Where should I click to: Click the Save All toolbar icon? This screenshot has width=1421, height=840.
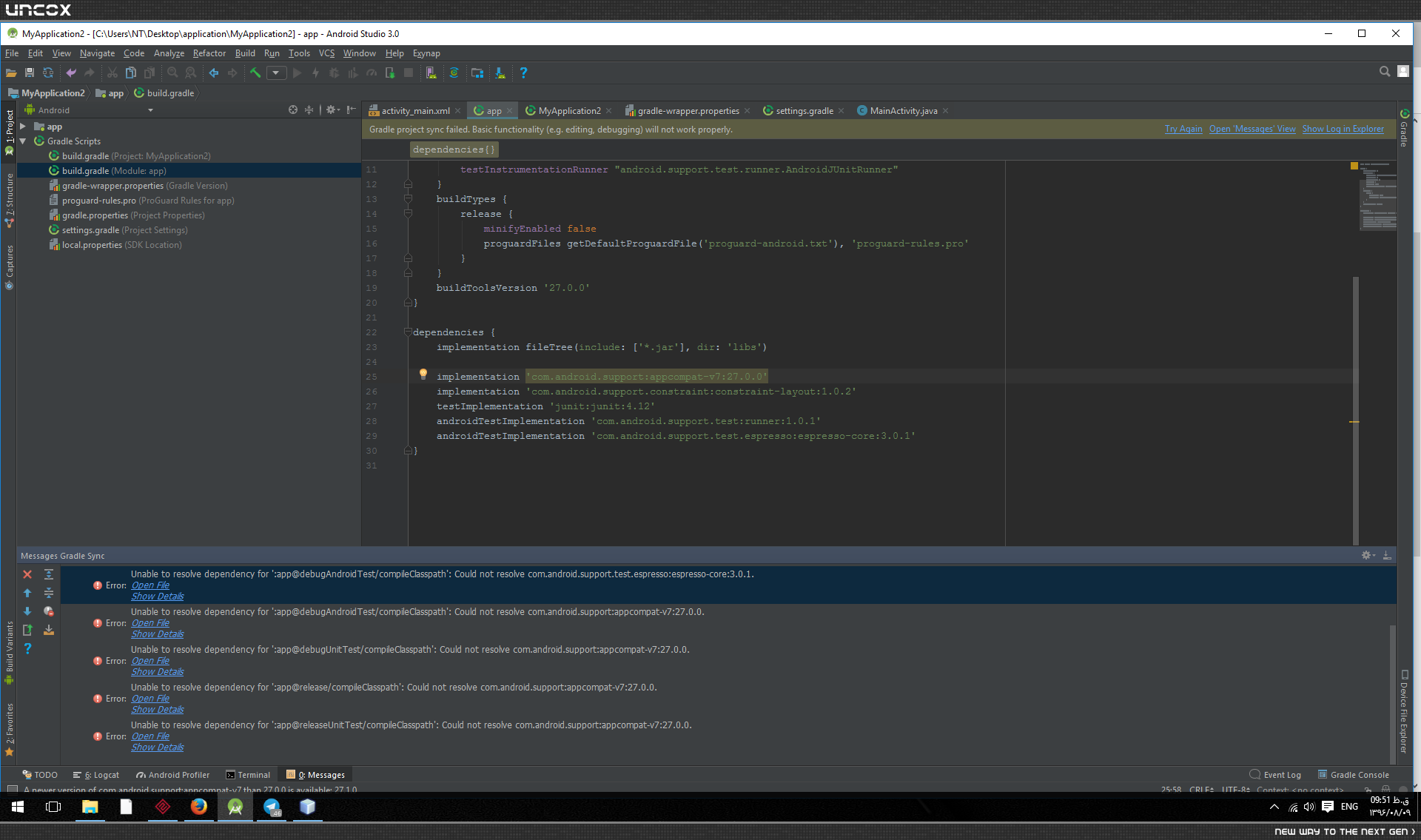tap(30, 73)
